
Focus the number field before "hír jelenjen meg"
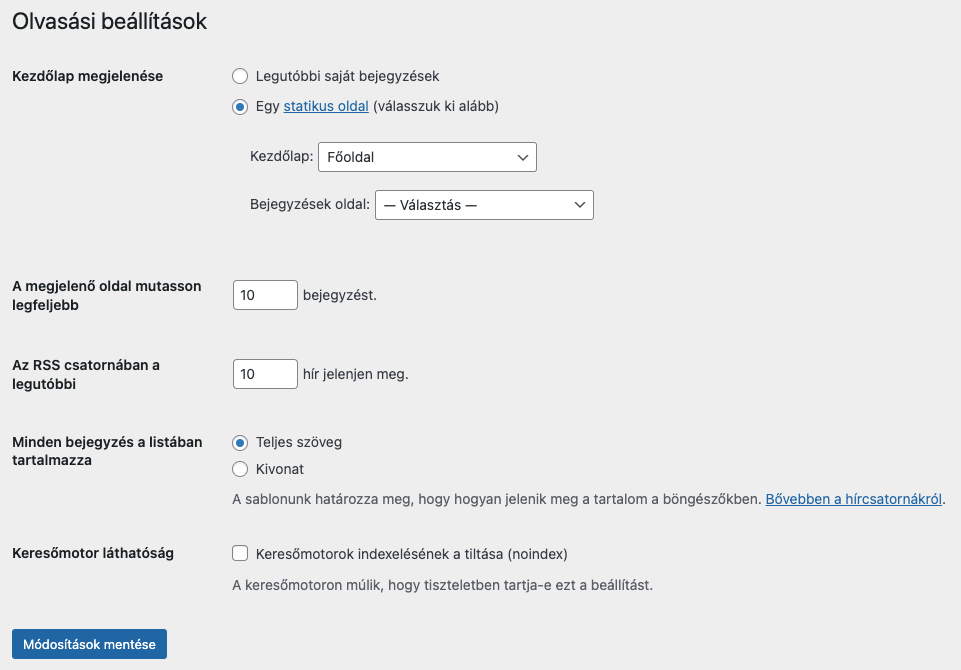point(265,374)
